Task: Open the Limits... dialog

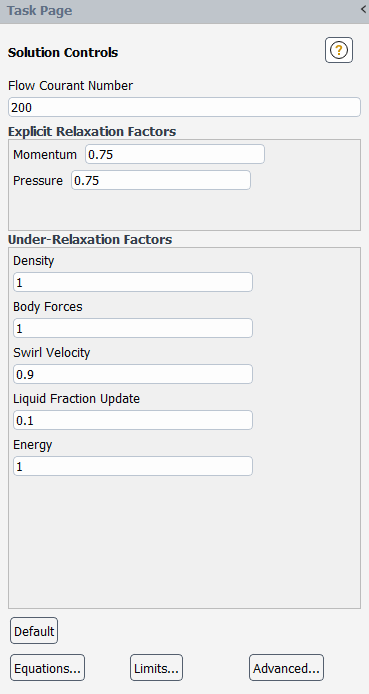Action: pos(156,667)
